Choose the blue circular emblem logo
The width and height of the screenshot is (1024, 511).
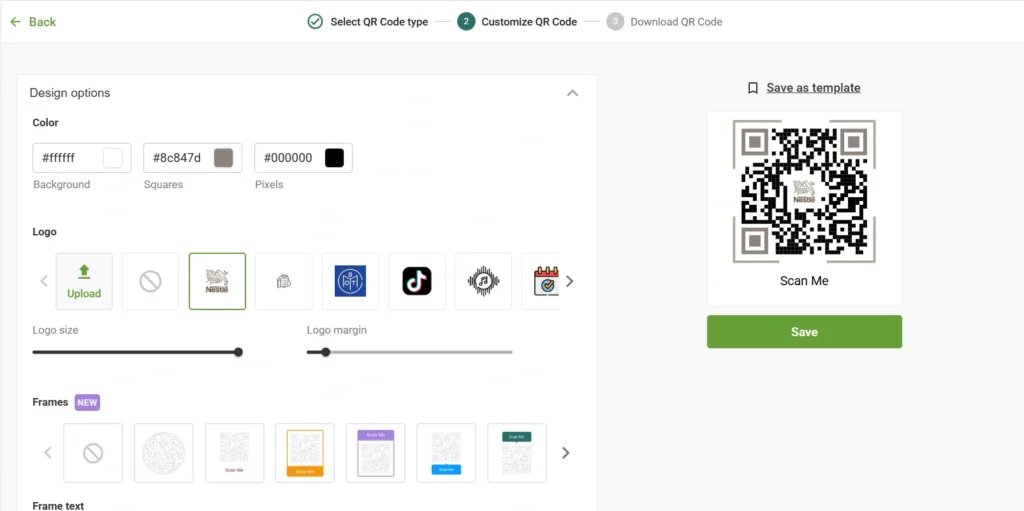coord(350,281)
